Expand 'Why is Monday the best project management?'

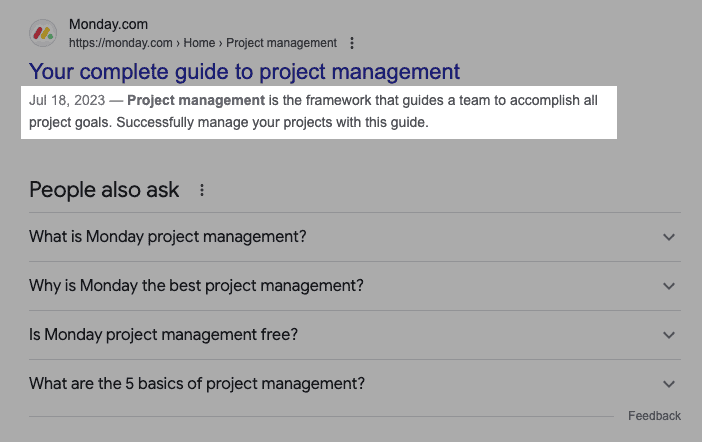pyautogui.click(x=355, y=286)
